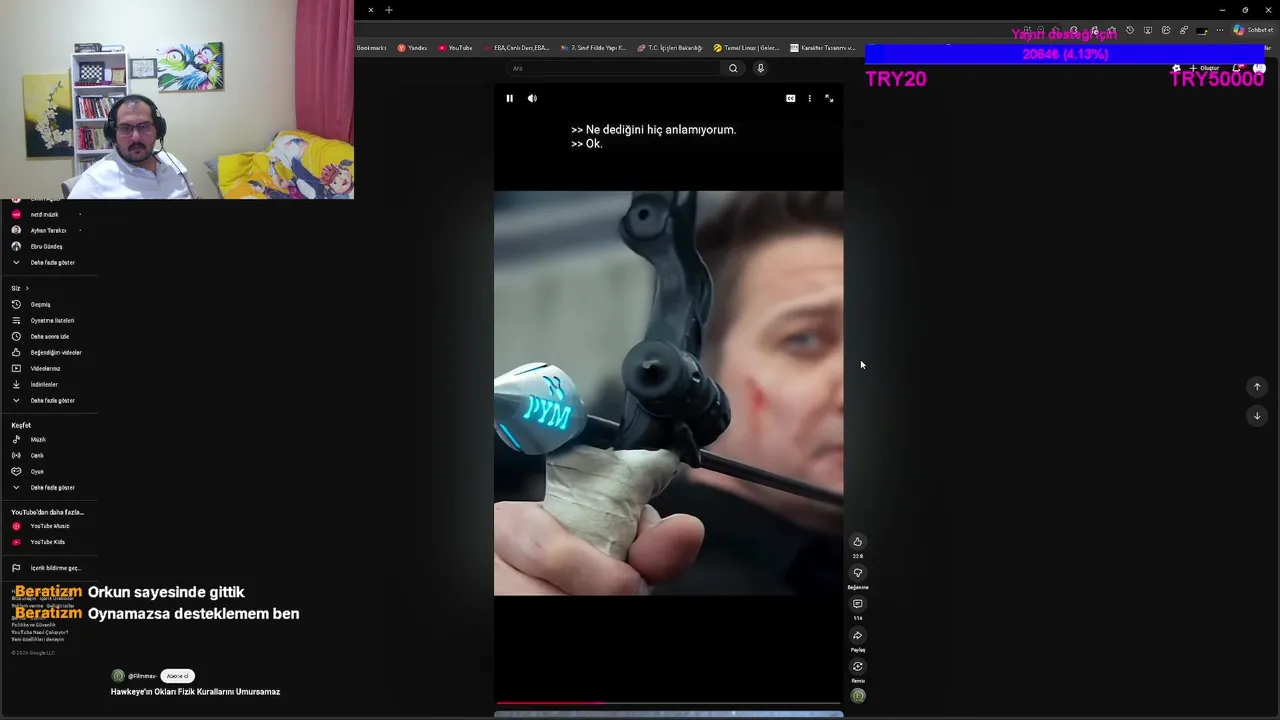Open the Karakter Tasarımı bookmark

823,48
